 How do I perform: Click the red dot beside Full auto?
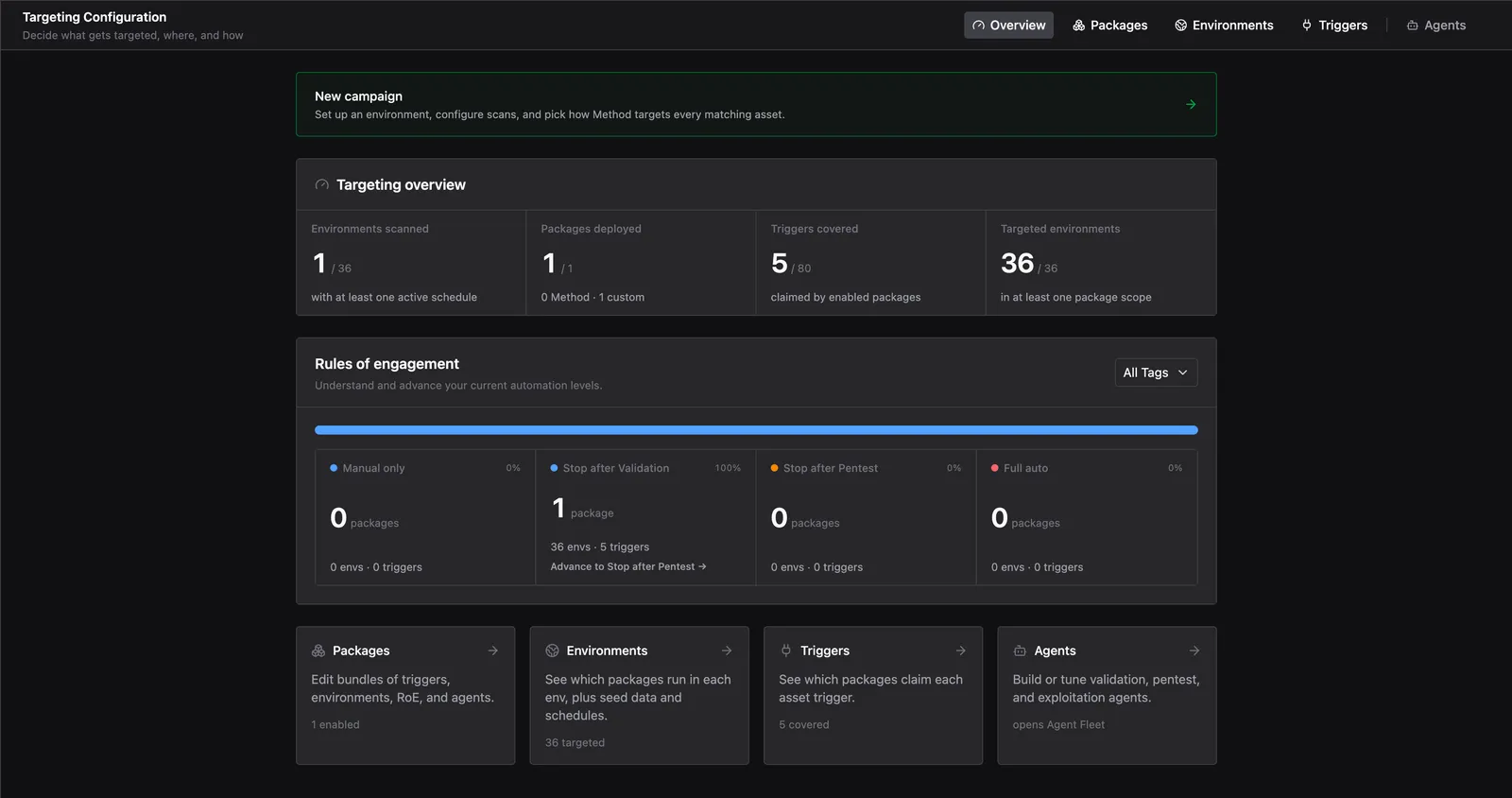point(995,468)
